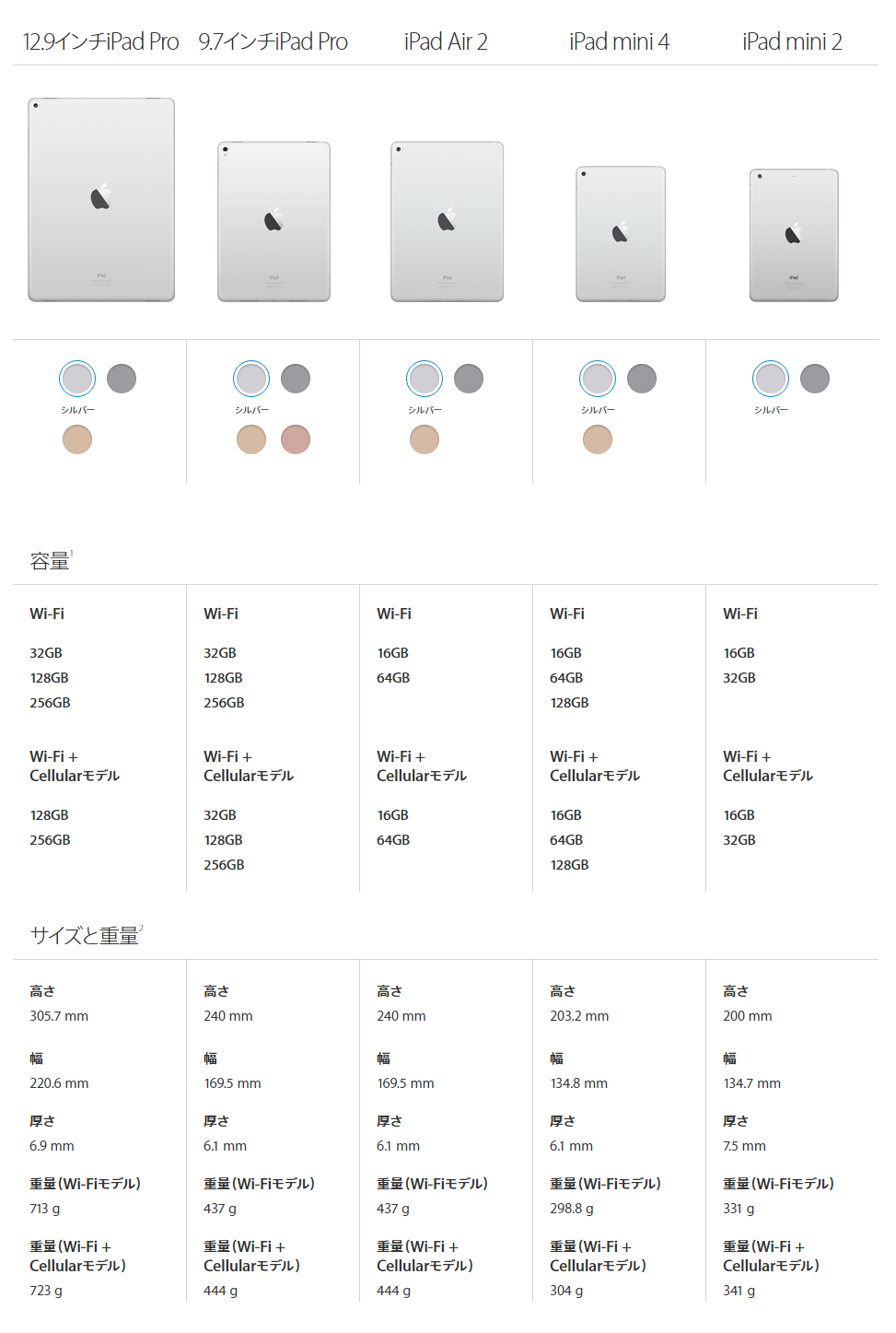Pick gold swatch for iPad mini 4

pyautogui.click(x=598, y=439)
